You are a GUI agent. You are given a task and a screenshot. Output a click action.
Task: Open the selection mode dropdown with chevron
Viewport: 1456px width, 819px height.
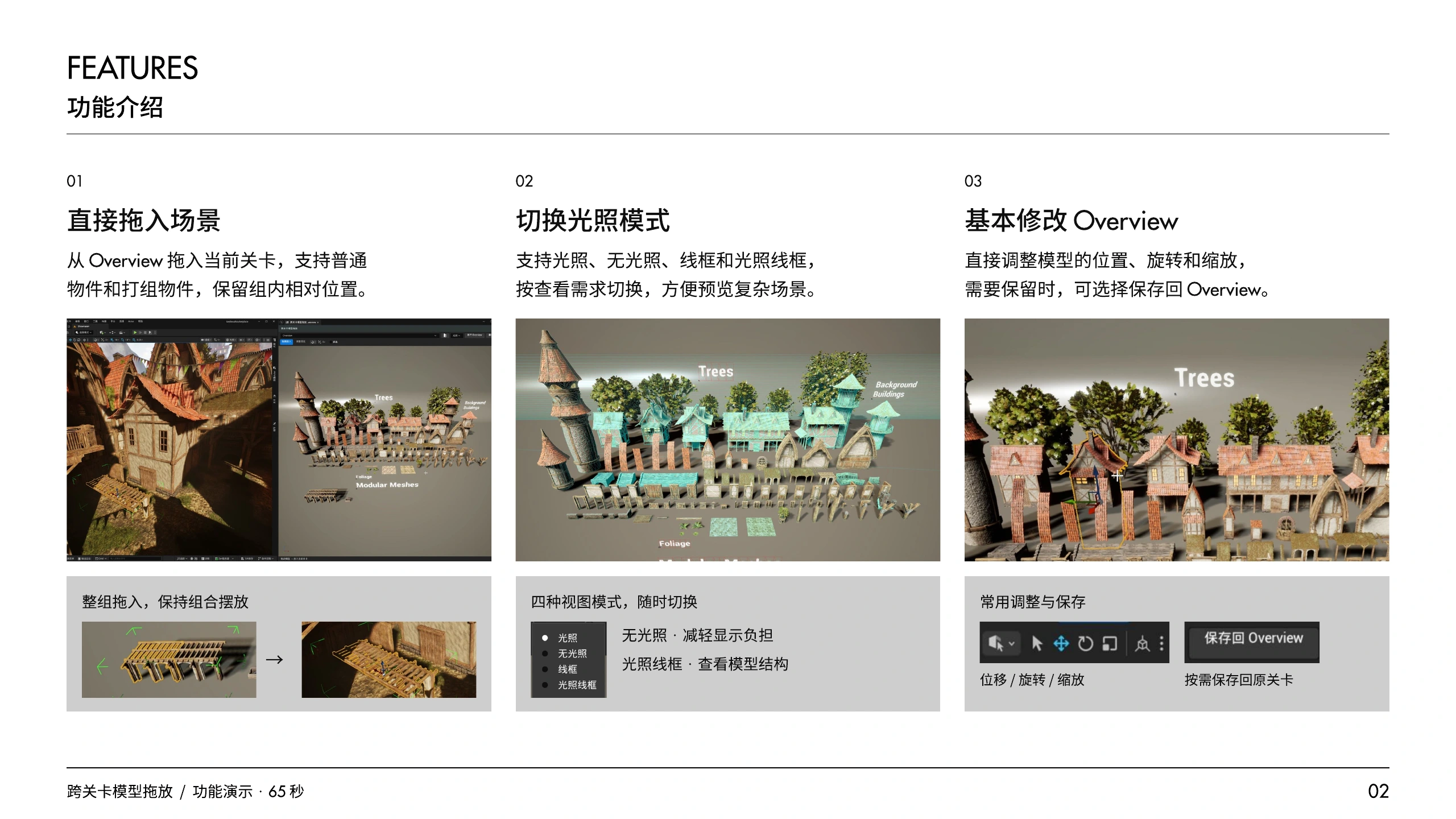1001,643
